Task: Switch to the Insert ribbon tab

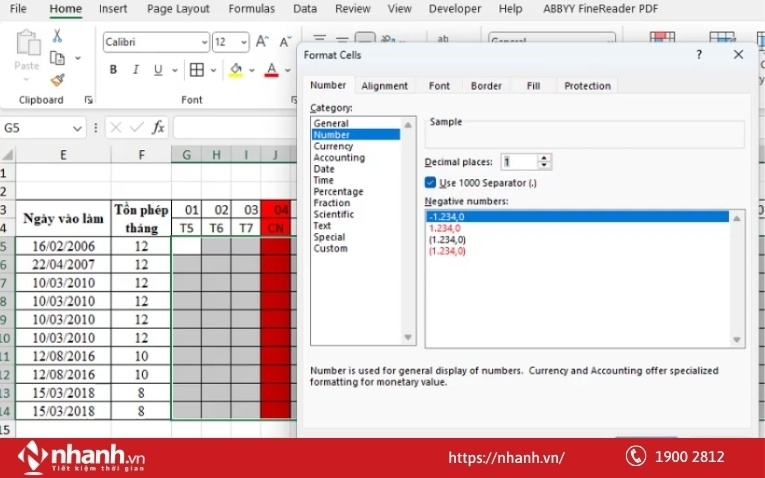Action: [113, 8]
